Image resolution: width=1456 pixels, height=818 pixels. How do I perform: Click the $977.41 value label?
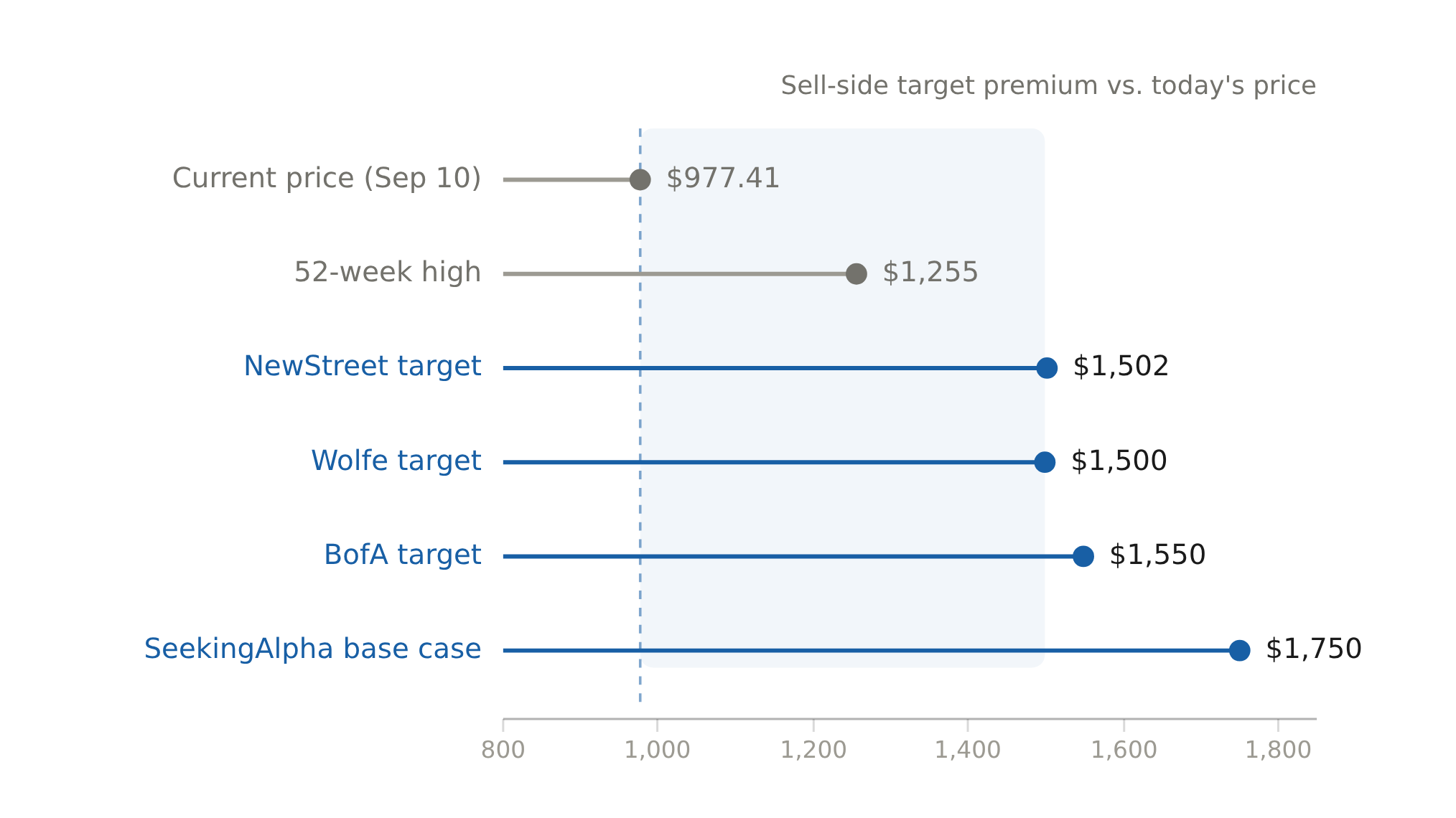(x=723, y=179)
